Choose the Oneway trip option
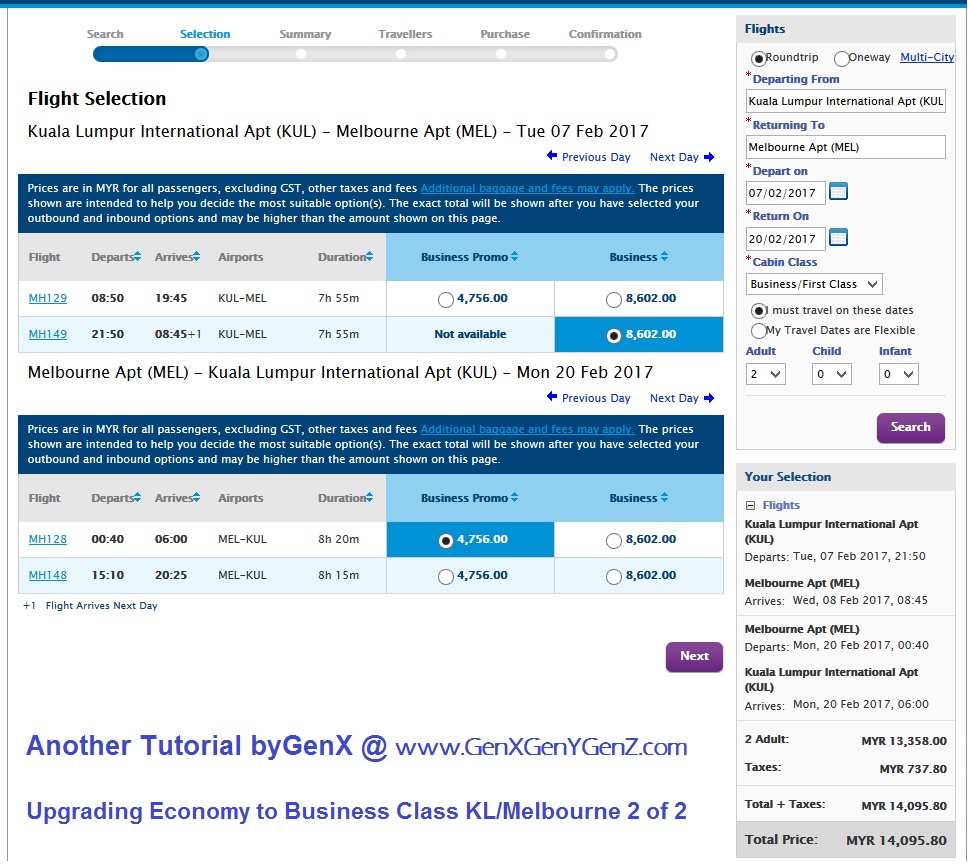The height and width of the screenshot is (866, 968). coord(842,58)
